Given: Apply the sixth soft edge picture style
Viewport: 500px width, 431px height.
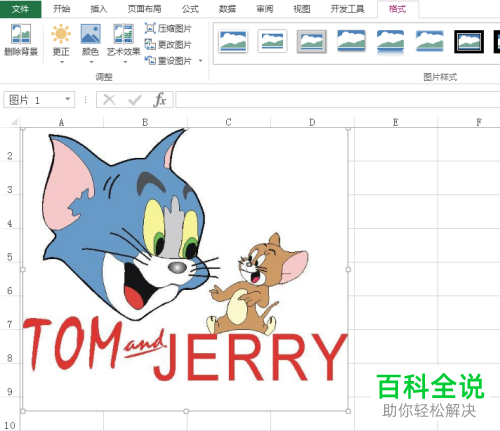Looking at the screenshot, I should (430, 41).
